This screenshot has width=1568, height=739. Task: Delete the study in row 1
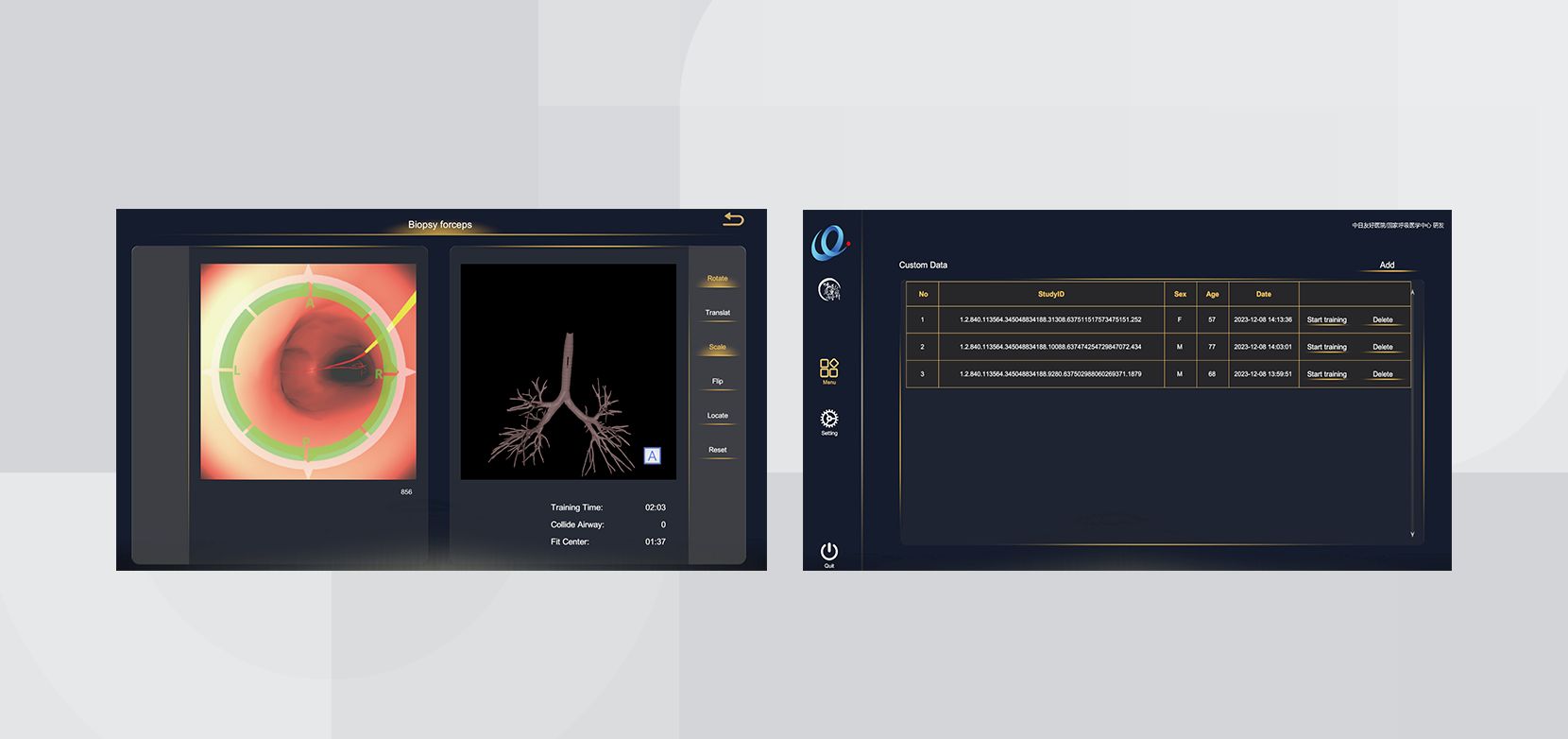tap(1383, 319)
